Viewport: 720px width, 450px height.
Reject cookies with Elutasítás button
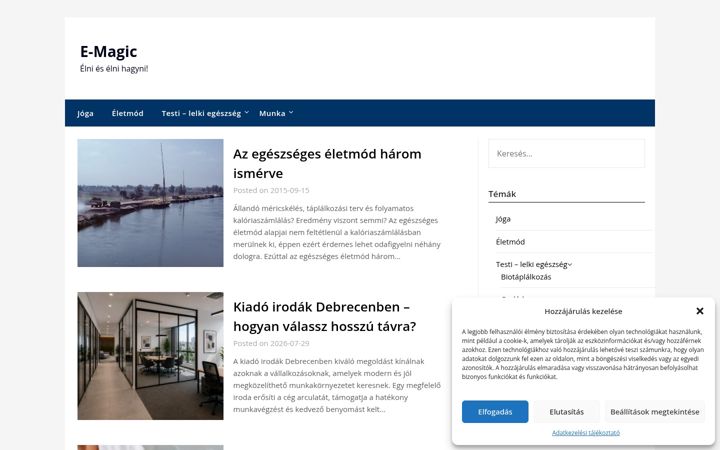coord(567,412)
